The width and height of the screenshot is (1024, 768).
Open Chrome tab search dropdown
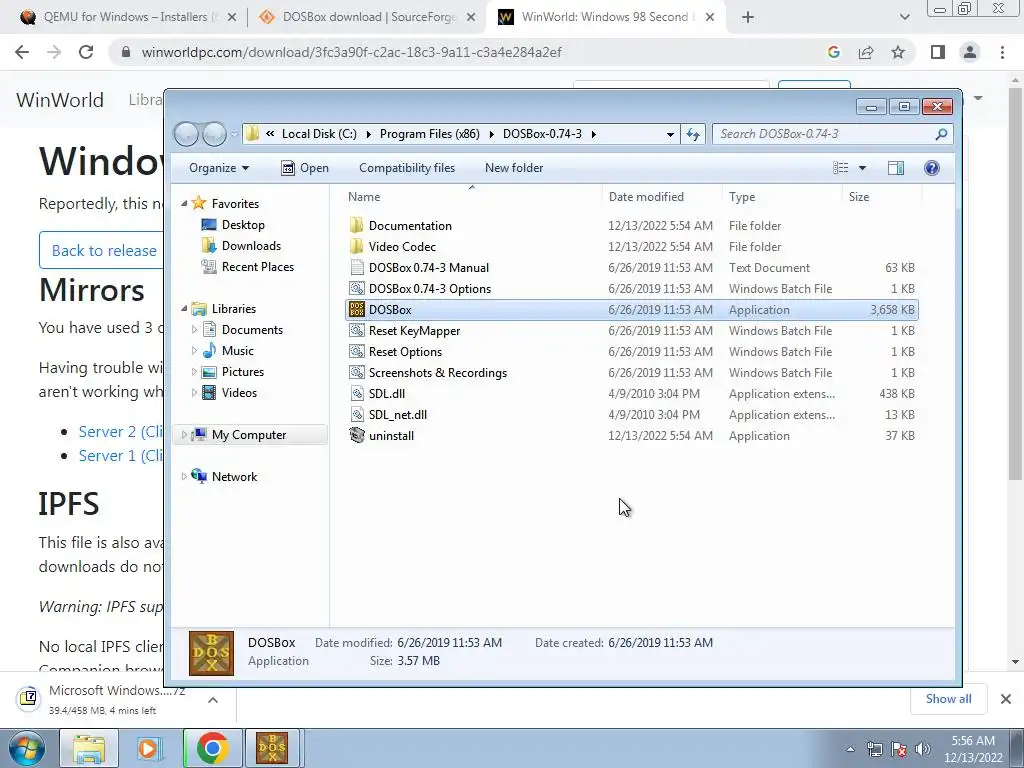pos(904,17)
